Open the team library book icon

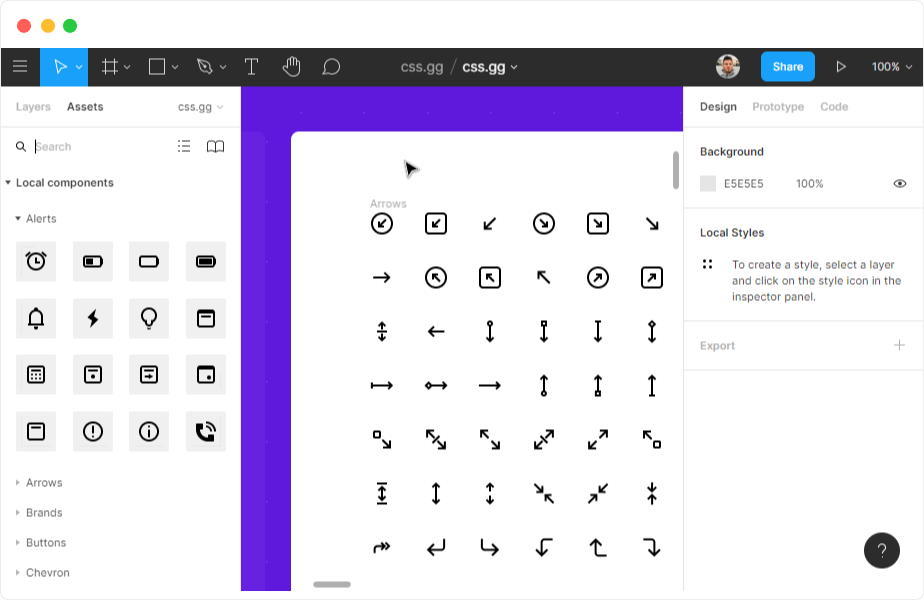(x=215, y=146)
